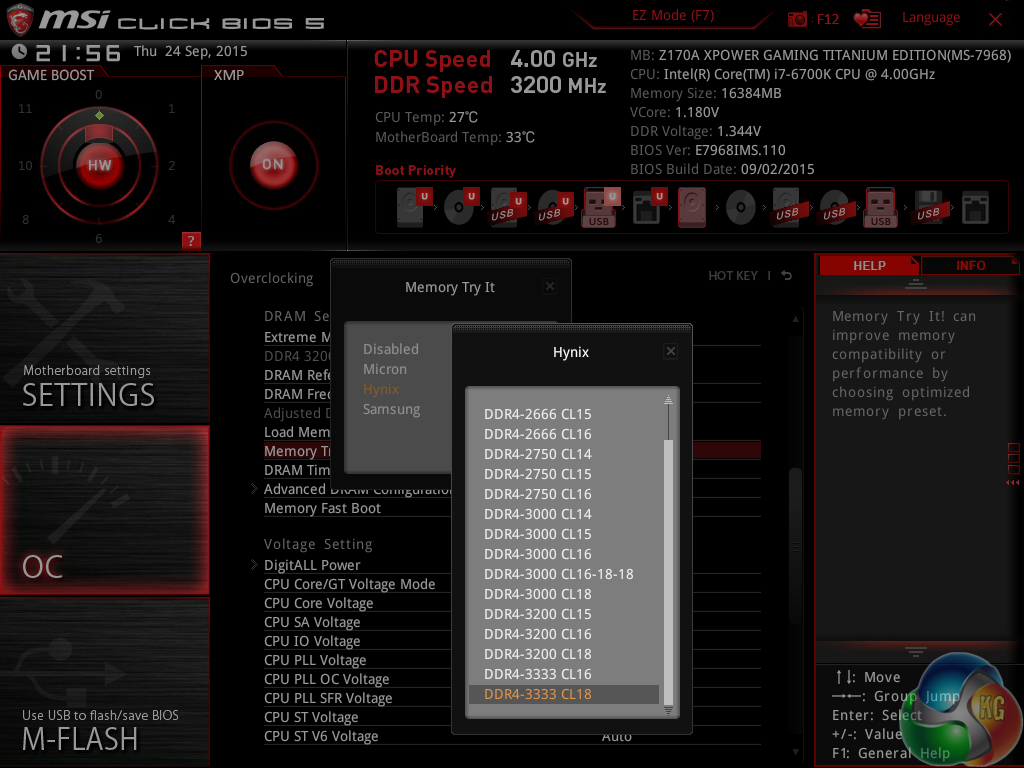
Task: Select the DDR4-3000 CL18 preset
Action: [564, 594]
